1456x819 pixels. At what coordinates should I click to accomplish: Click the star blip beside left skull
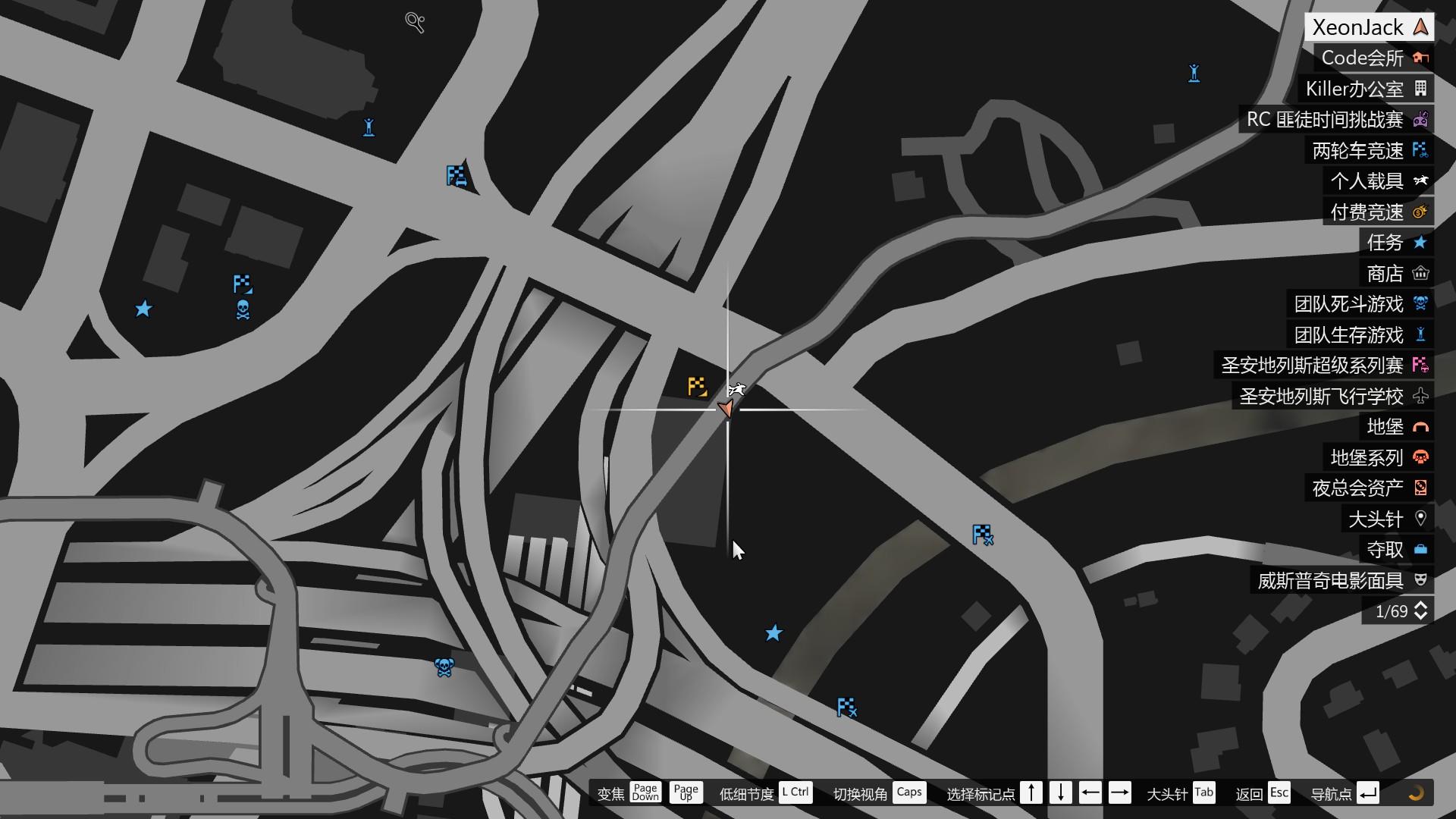tap(143, 309)
